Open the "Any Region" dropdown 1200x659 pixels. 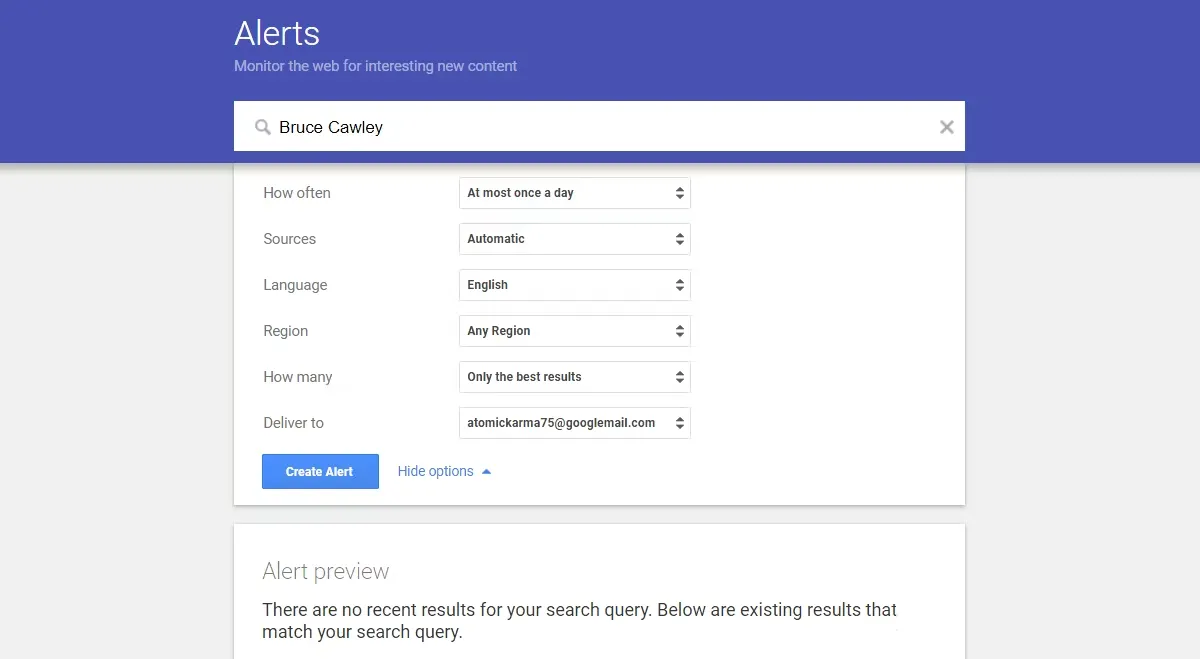(x=574, y=331)
